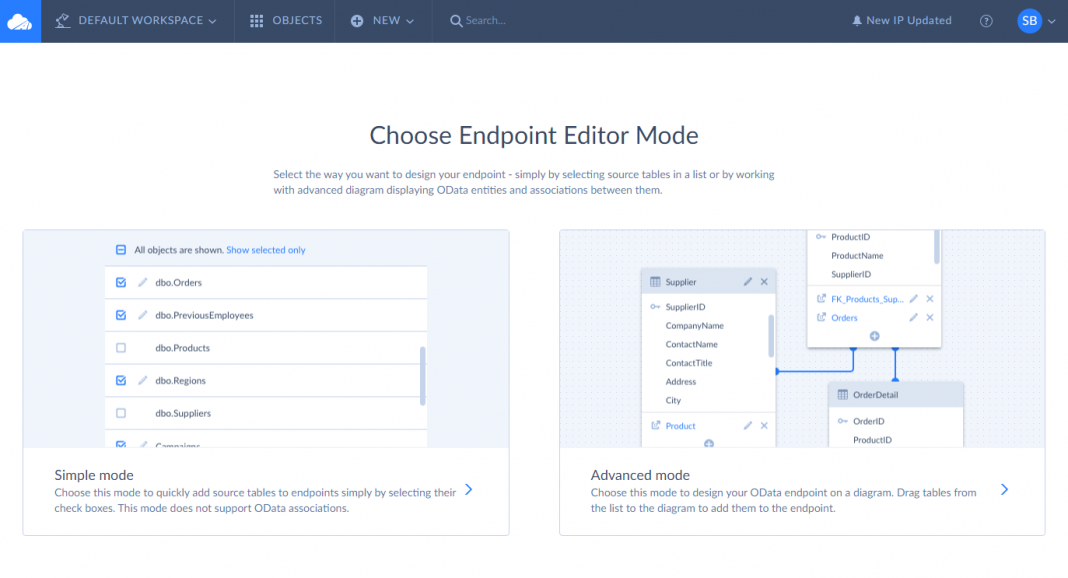Click the Skyvia cloud logo icon

pyautogui.click(x=20, y=21)
